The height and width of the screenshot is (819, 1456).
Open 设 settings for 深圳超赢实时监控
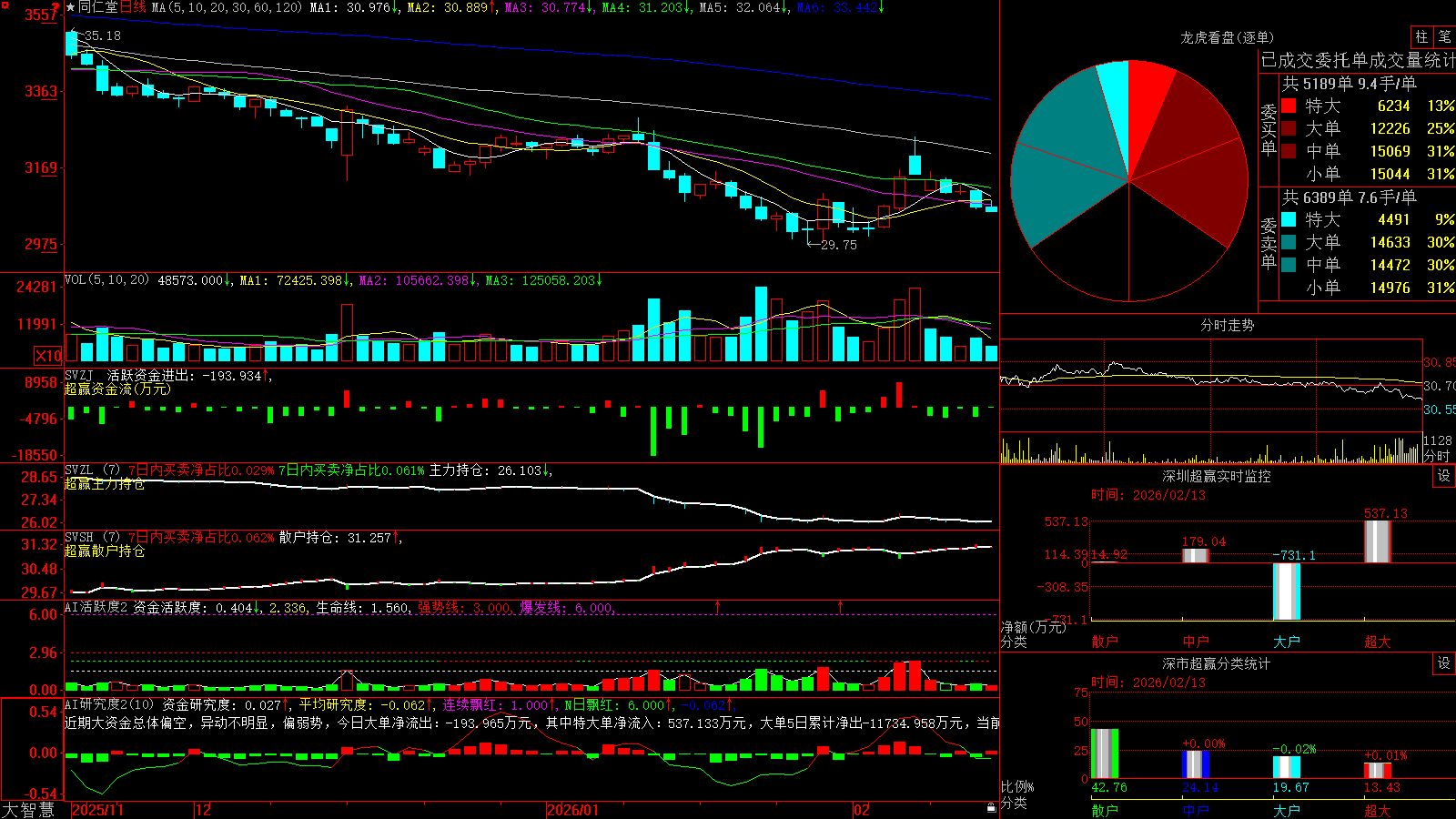(1443, 476)
